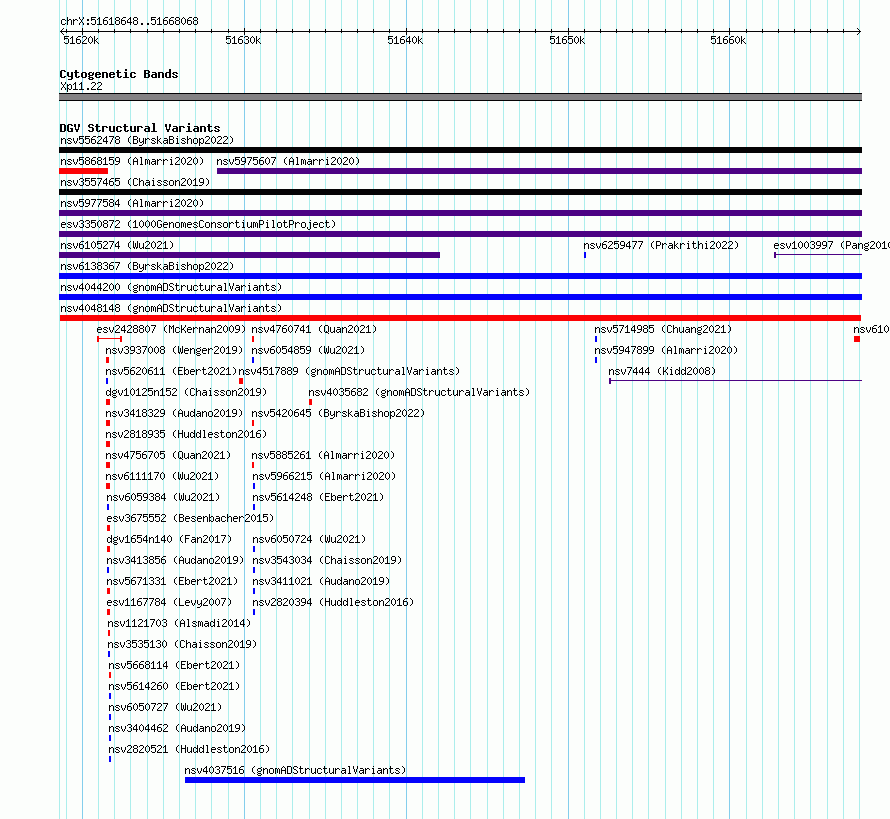Viewport: 890px width, 819px height.
Task: Select the purple nsv6105274 (Wu2021) bar
Action: 249,255
